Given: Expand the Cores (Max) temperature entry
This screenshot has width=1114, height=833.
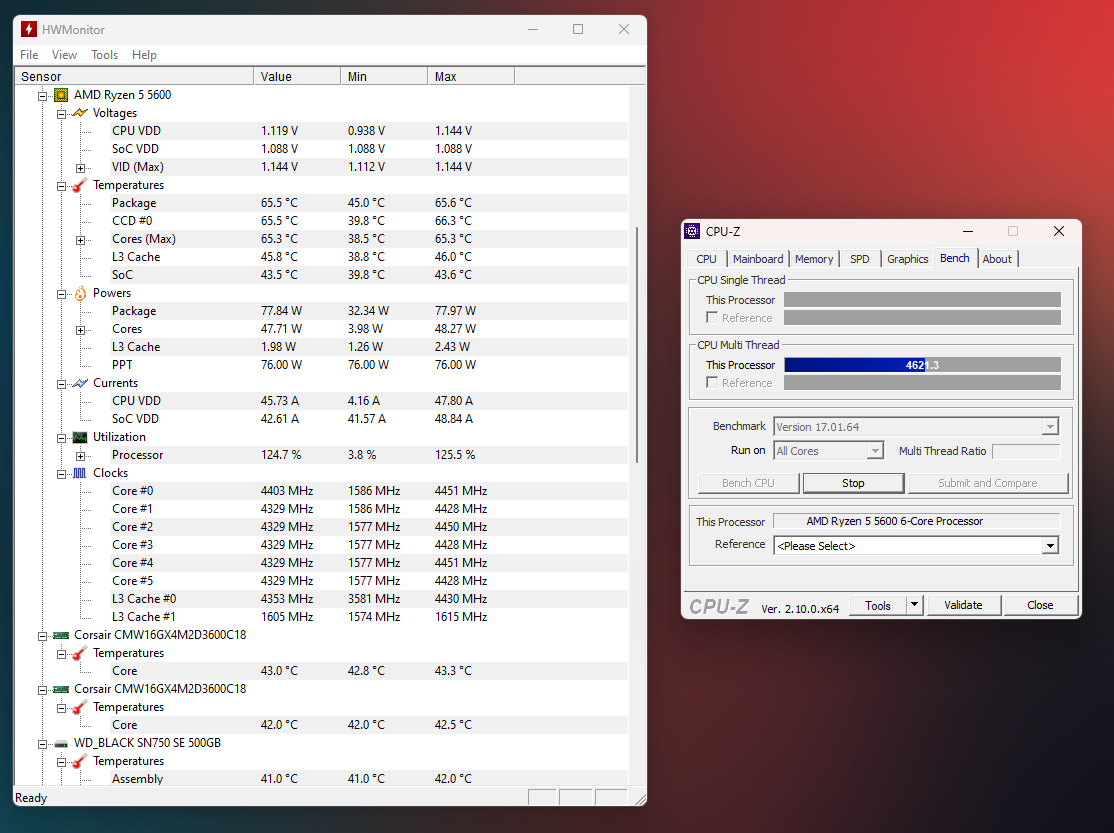Looking at the screenshot, I should 80,240.
